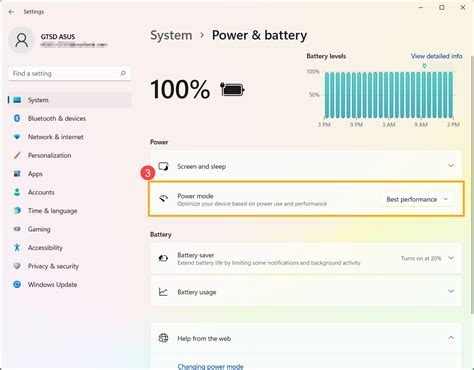Screen dimensions: 474x370
Task: Click the Find a setting box
Action: pos(69,73)
